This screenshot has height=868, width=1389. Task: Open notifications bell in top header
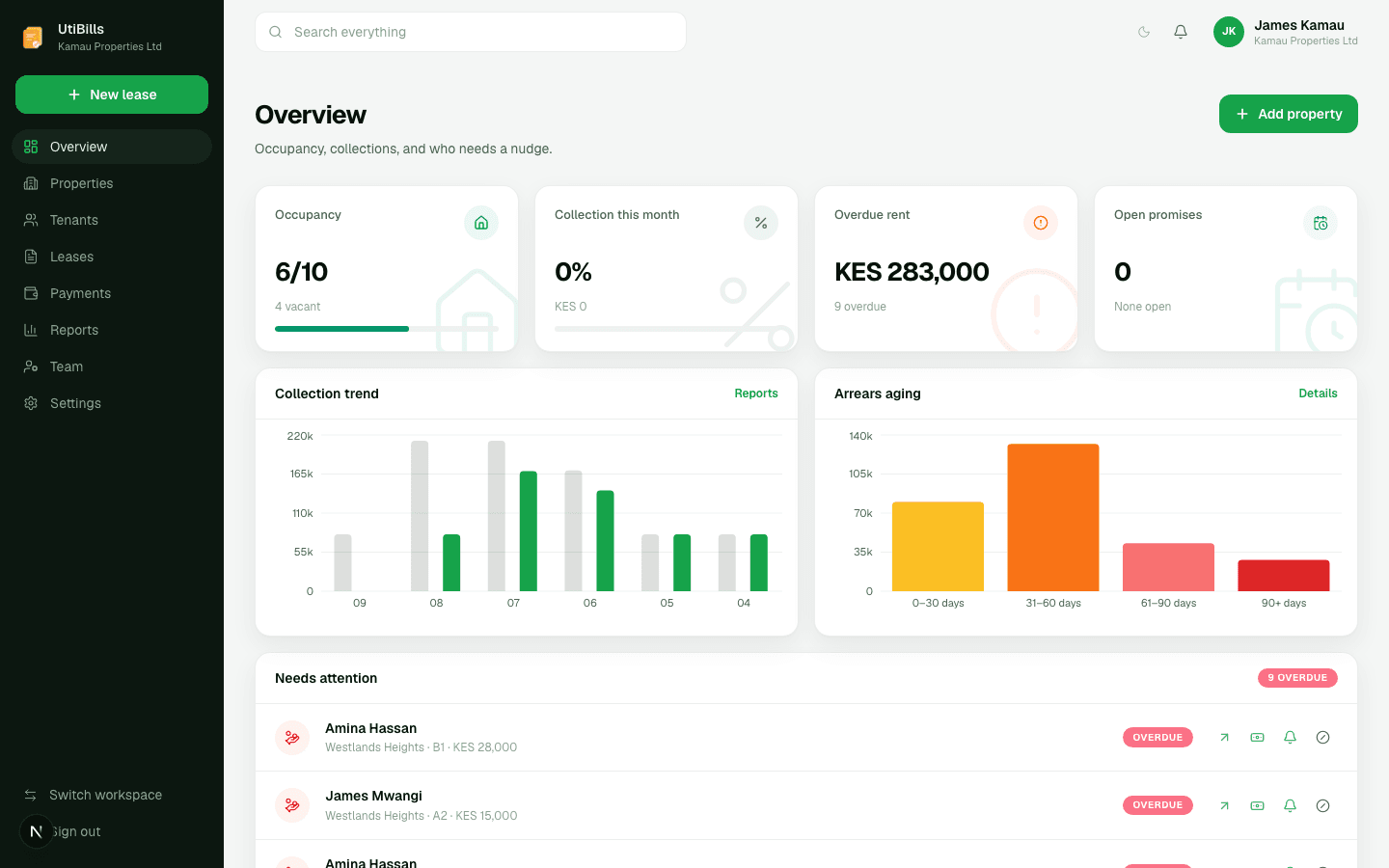click(1181, 32)
